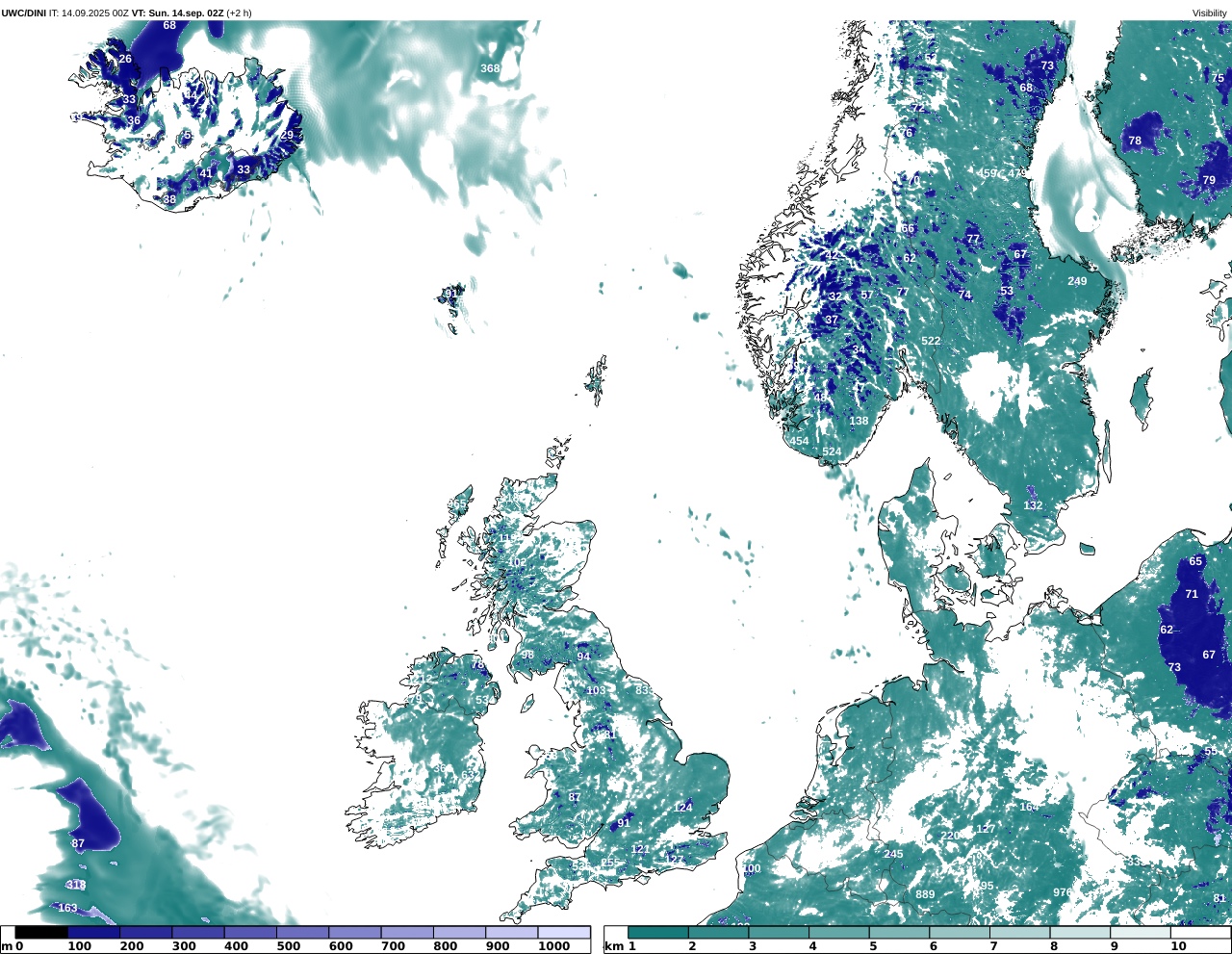This screenshot has width=1232, height=954.
Task: Click the '835' value on England's east coast
Action: 644,690
